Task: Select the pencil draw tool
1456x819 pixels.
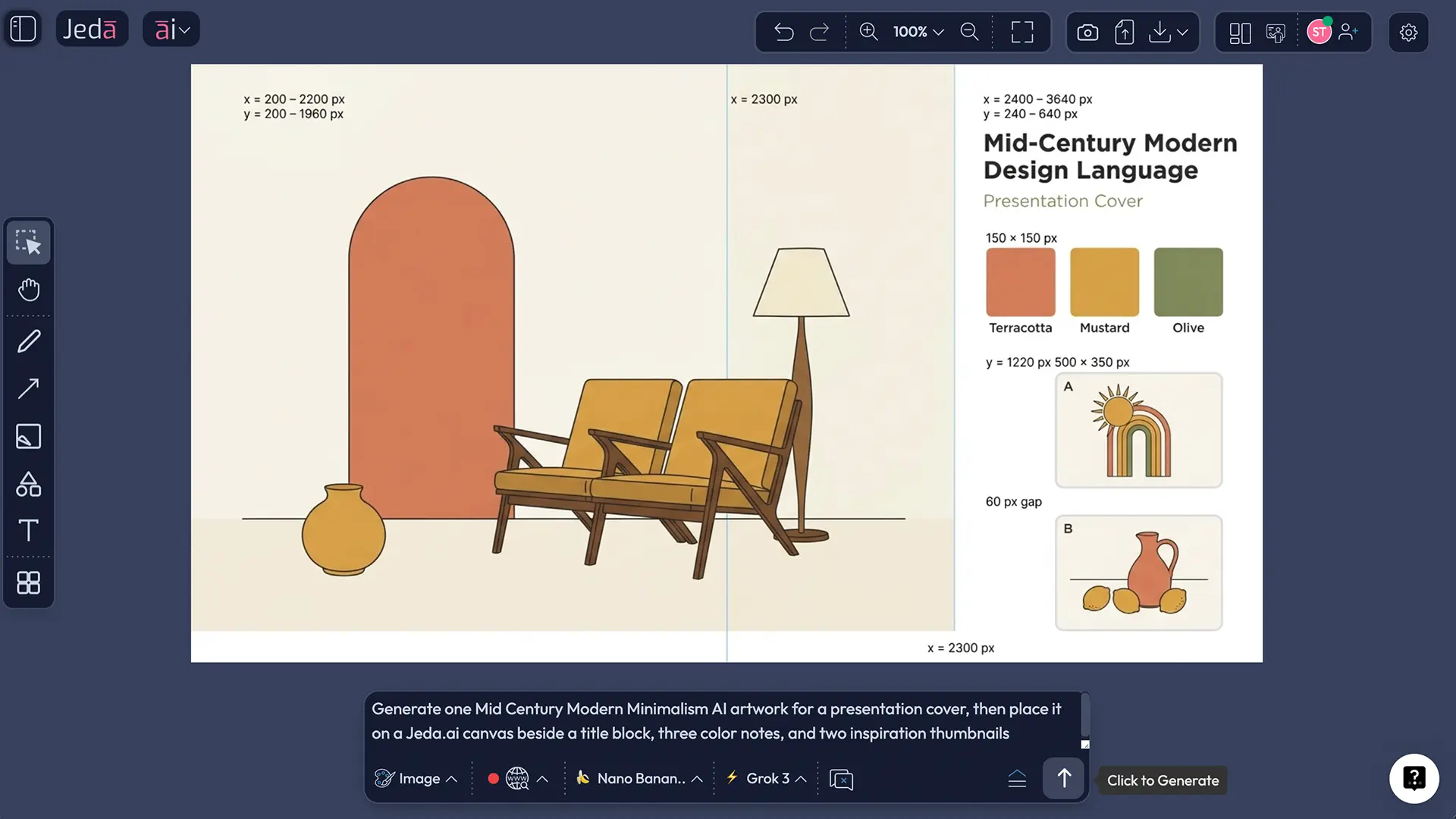Action: click(29, 341)
